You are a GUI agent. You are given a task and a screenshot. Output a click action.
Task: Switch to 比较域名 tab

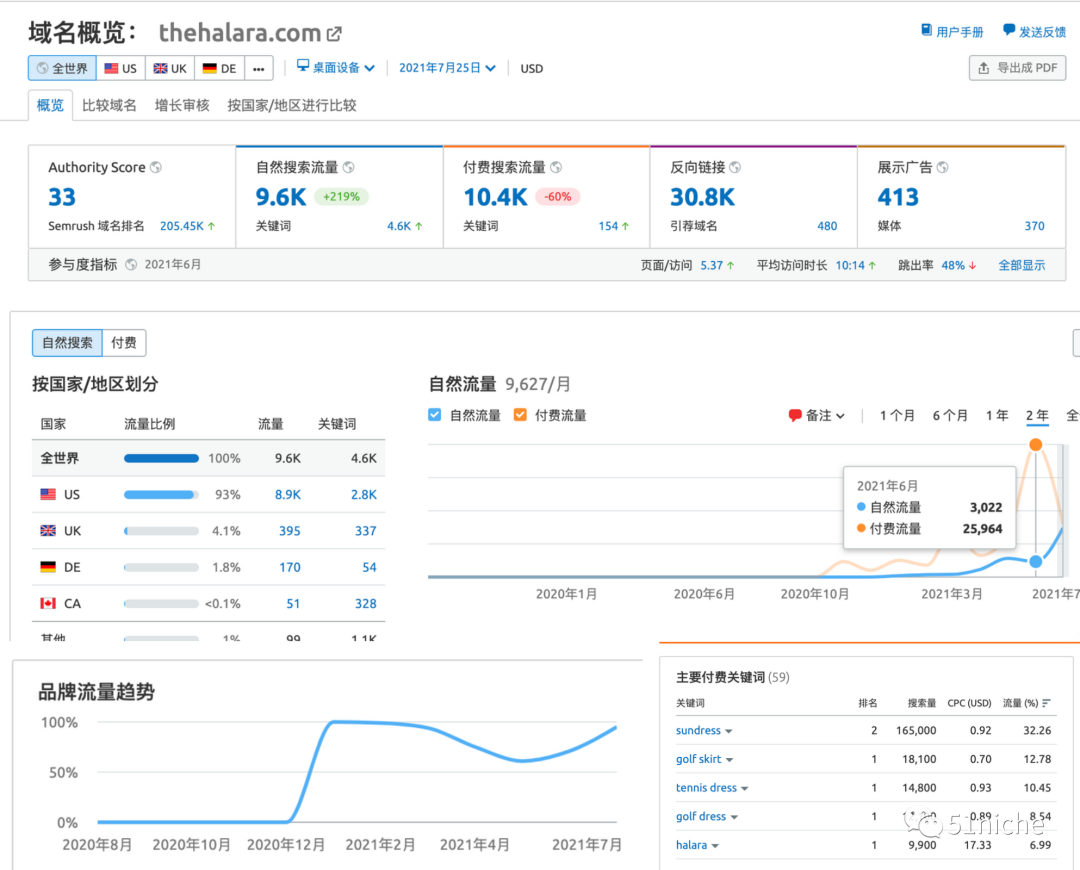pyautogui.click(x=109, y=105)
